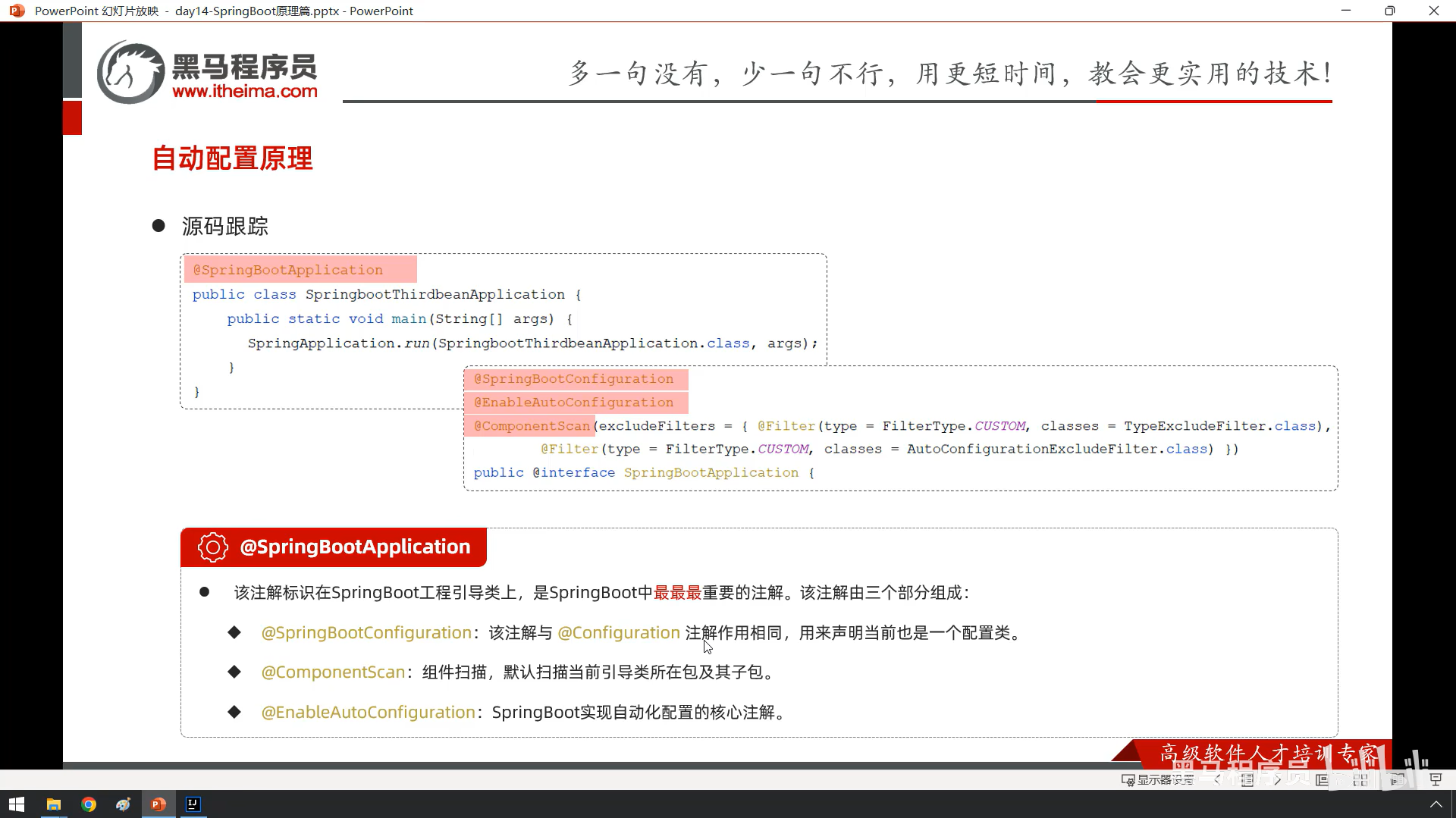Image resolution: width=1456 pixels, height=818 pixels.
Task: Click the highlighted @EnableAutoConfiguration annotation in code
Action: click(574, 402)
